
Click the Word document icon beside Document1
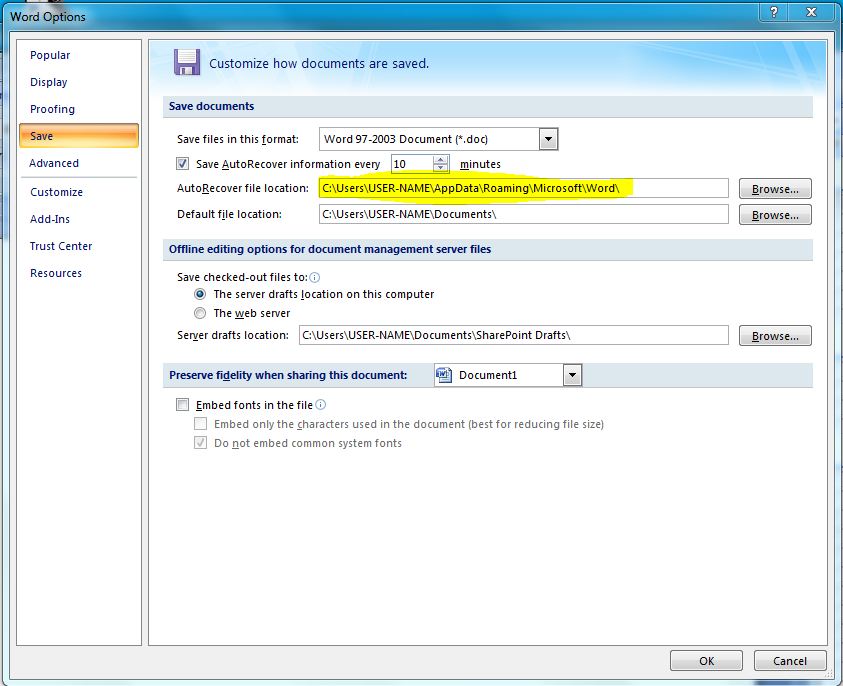pos(442,374)
